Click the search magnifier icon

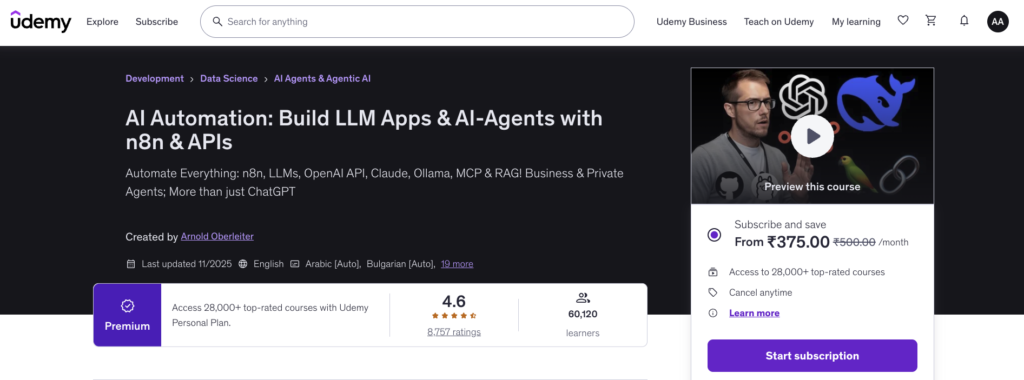point(217,22)
